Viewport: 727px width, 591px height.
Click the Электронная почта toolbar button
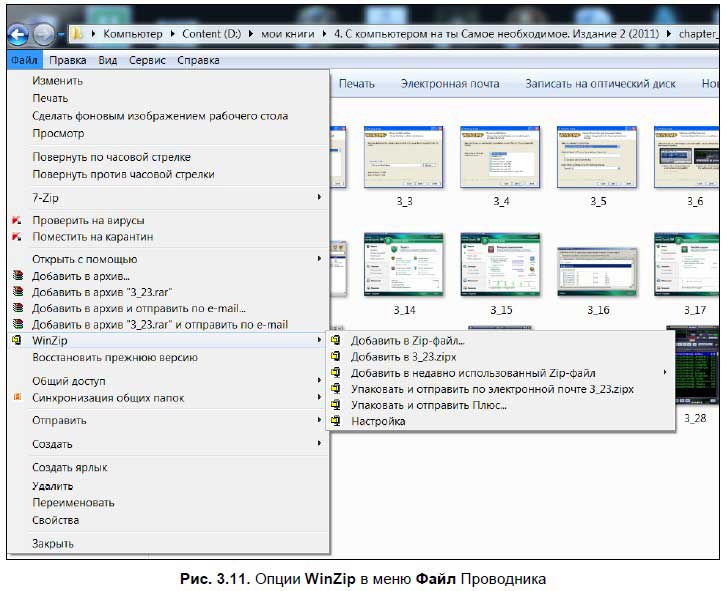pos(450,84)
